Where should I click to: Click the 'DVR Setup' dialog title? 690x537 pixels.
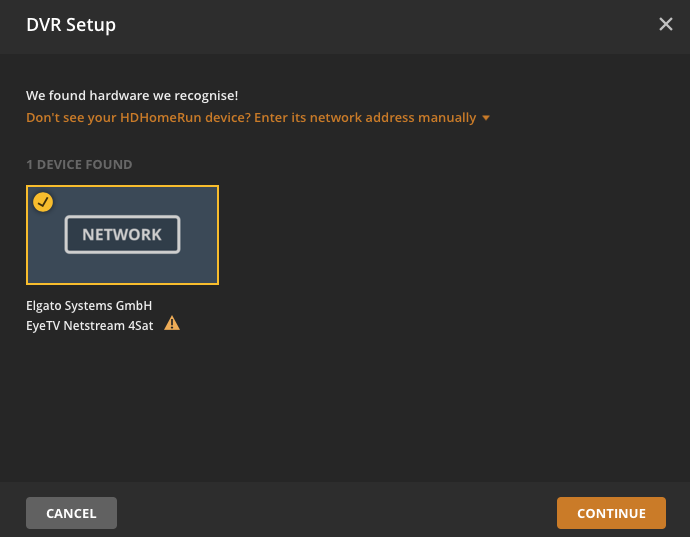click(71, 24)
